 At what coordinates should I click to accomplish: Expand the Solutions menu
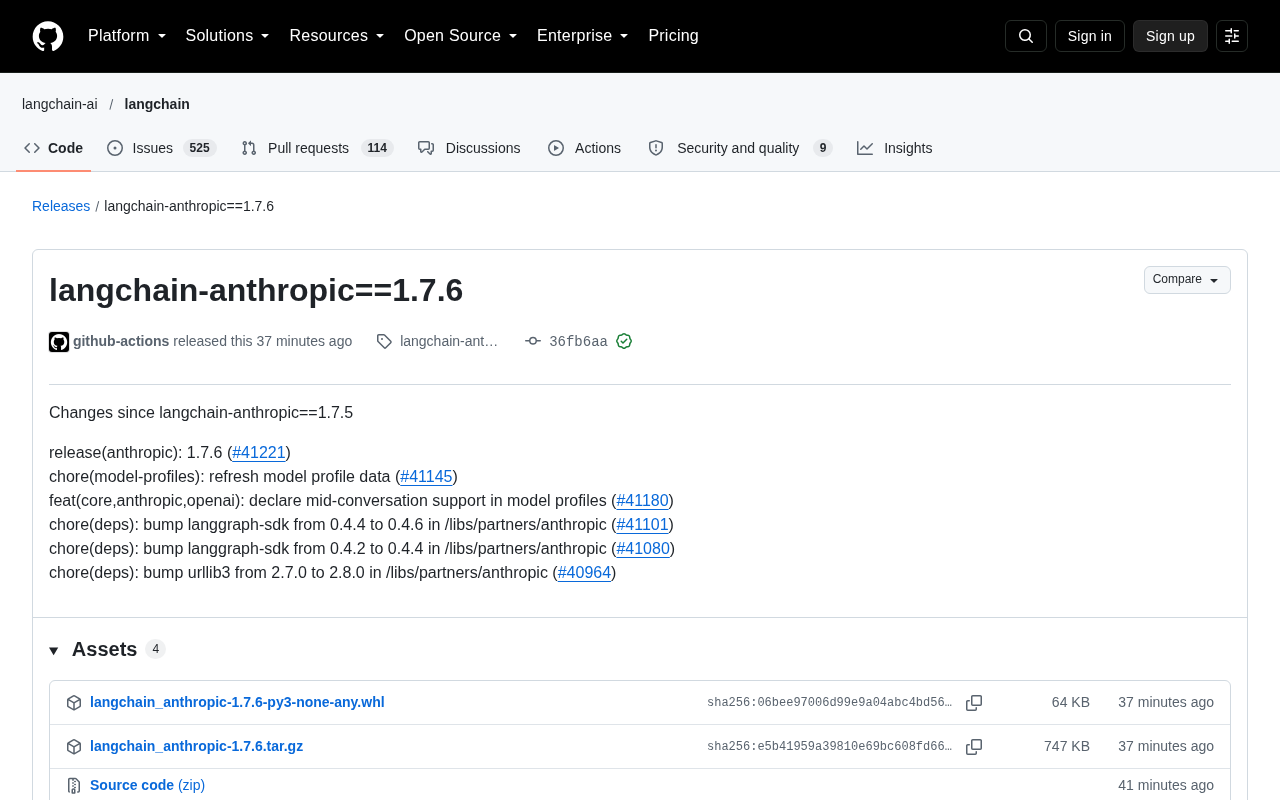[228, 36]
